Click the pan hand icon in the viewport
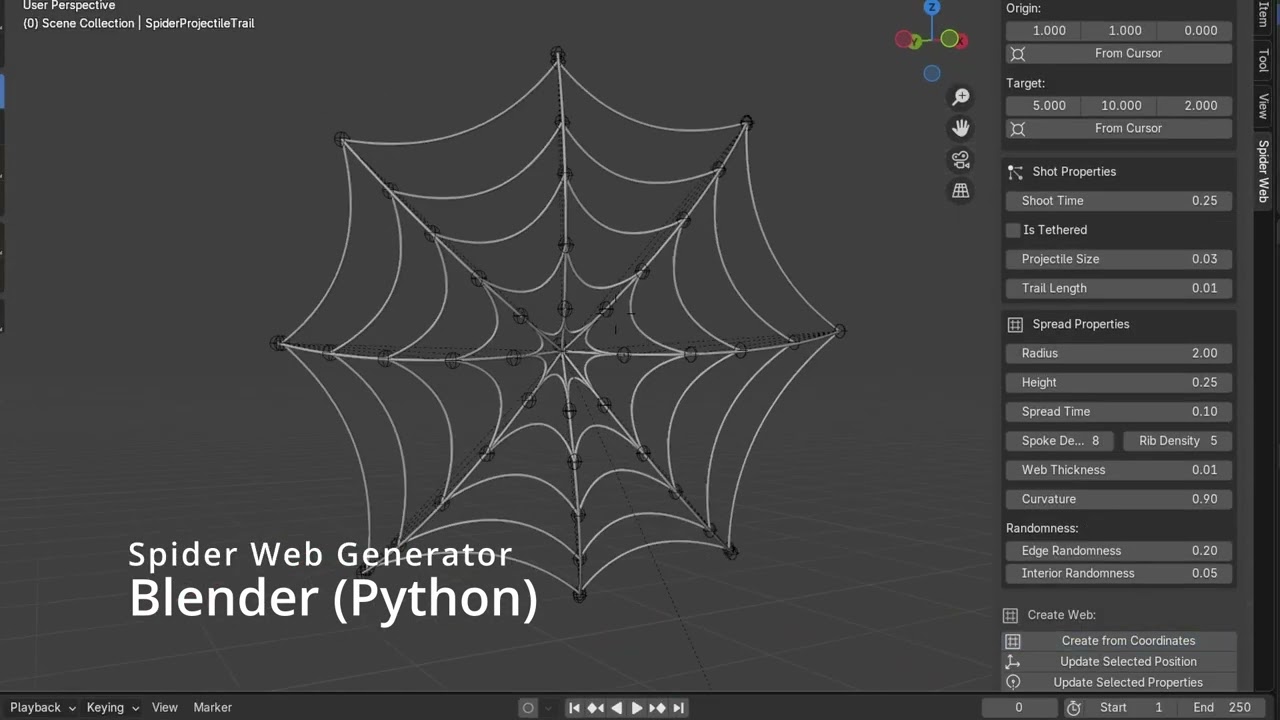This screenshot has height=720, width=1280. [961, 128]
